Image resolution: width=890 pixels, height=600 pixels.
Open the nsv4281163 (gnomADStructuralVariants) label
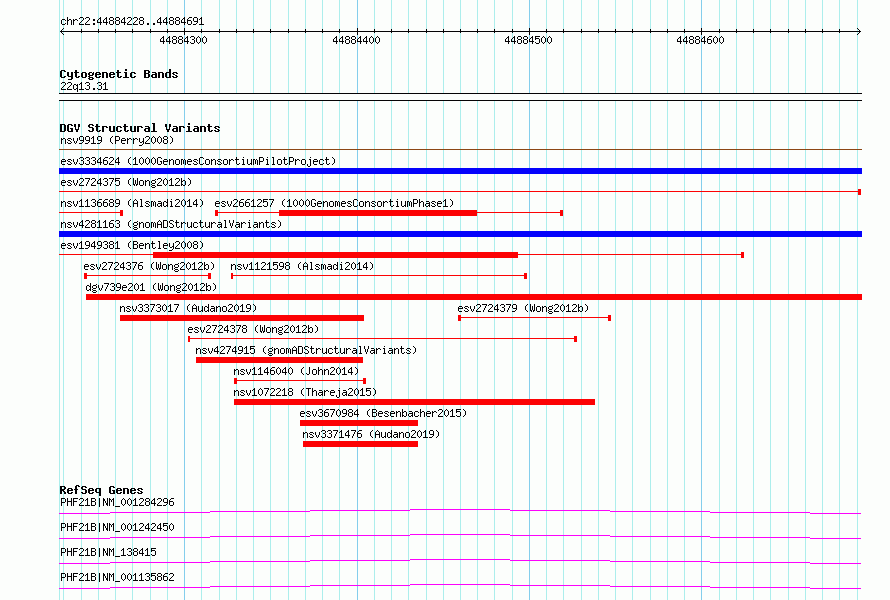tap(171, 224)
